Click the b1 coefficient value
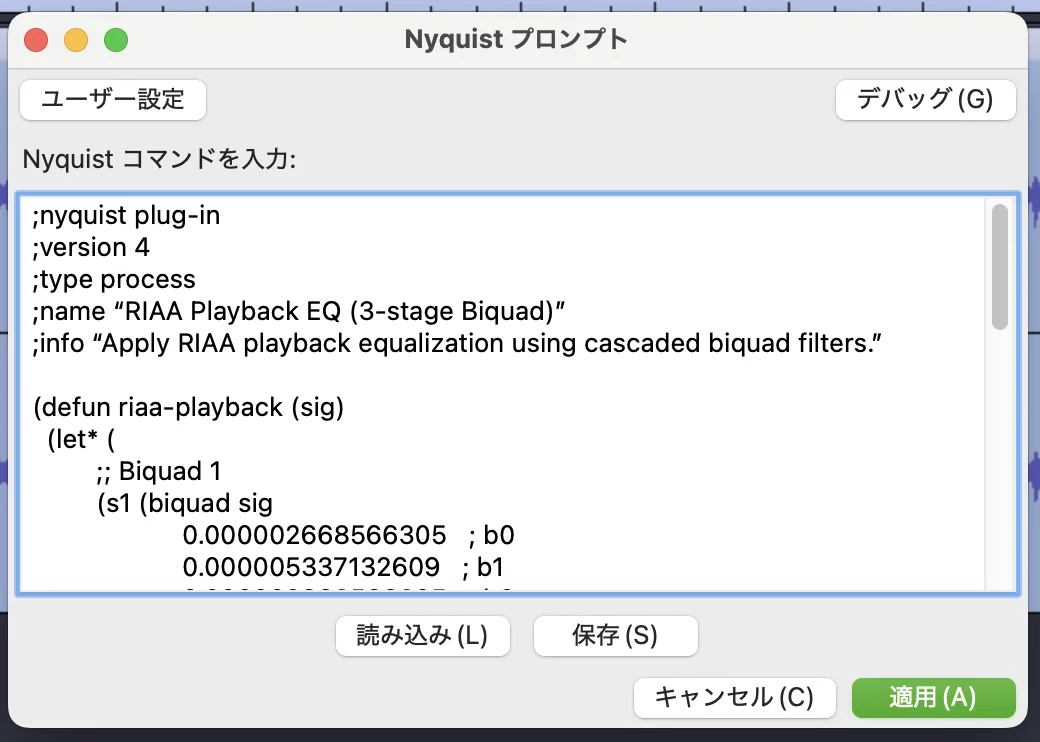Screen dimensions: 1040x742 313,567
